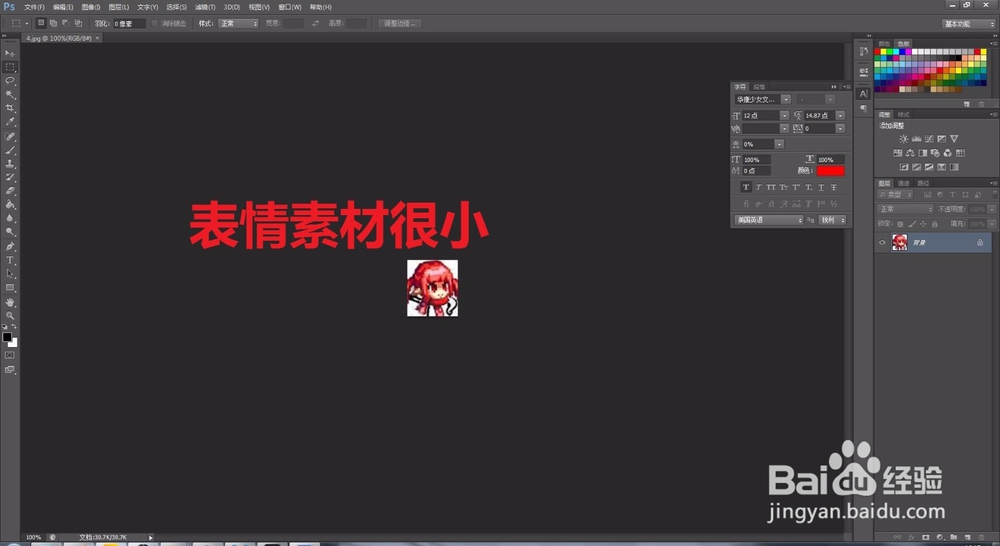Open the 基本功能 workspace dropdown
This screenshot has width=1000, height=546.
pyautogui.click(x=968, y=24)
